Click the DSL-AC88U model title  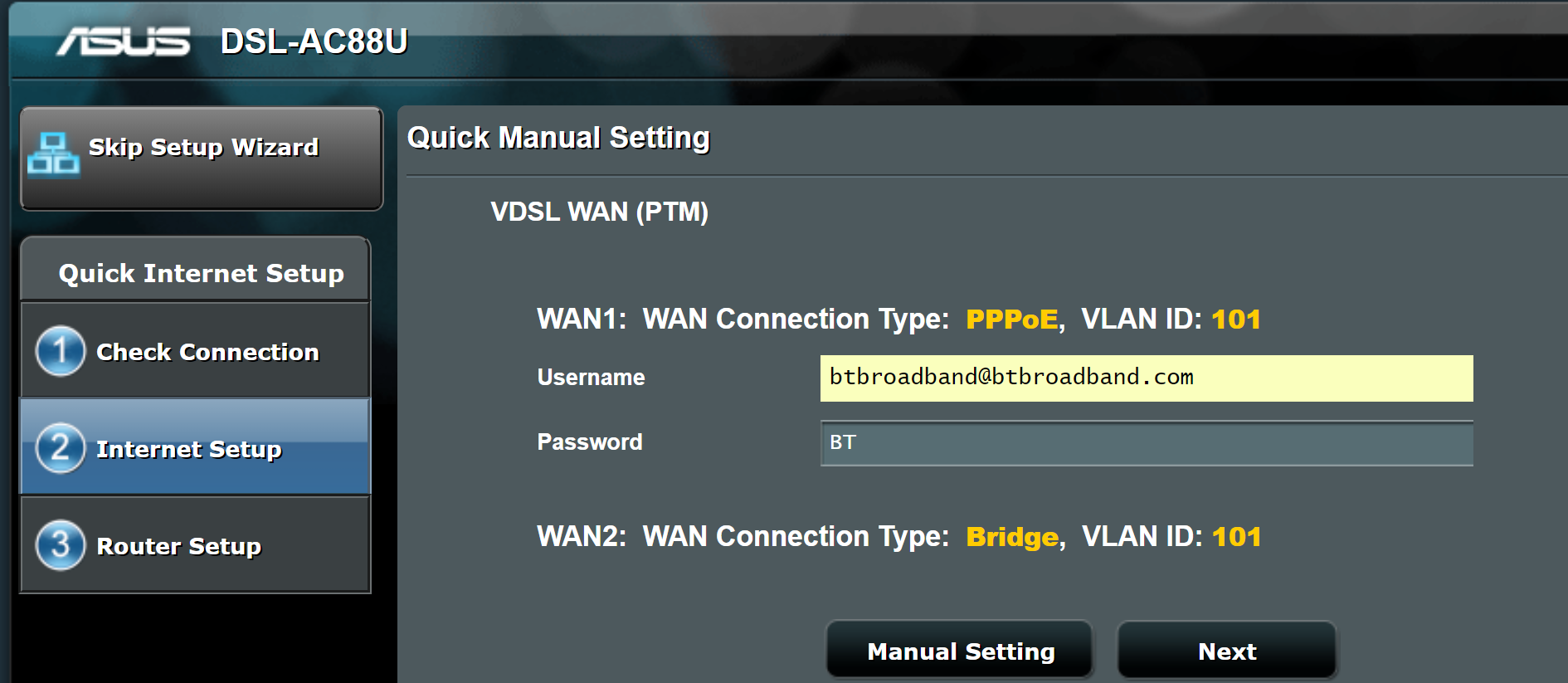coord(314,41)
